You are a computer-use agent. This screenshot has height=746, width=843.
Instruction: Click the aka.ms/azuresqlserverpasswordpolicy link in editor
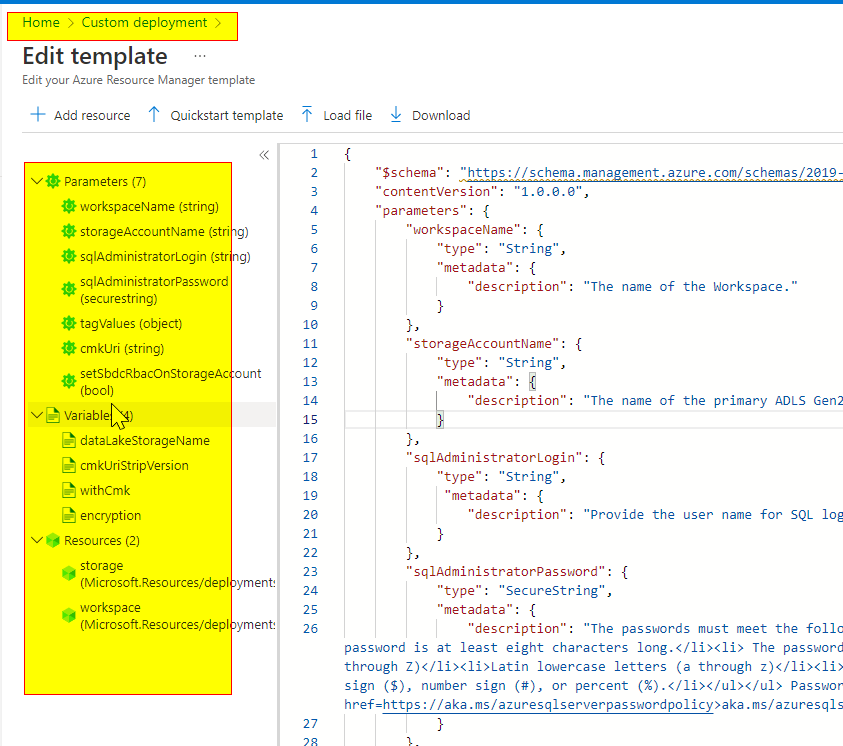(548, 705)
